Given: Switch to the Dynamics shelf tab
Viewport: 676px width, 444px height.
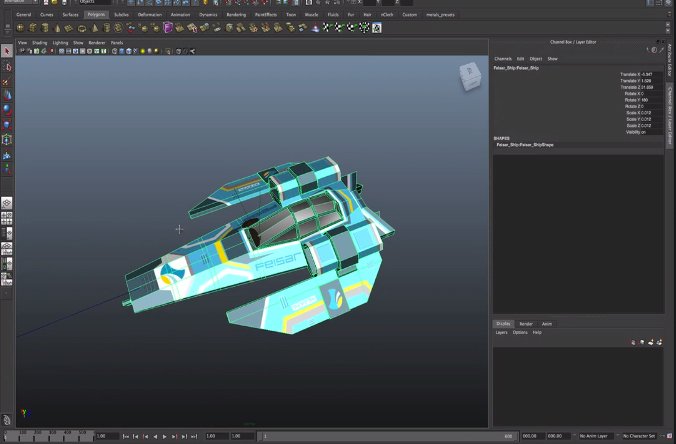Looking at the screenshot, I should point(208,15).
